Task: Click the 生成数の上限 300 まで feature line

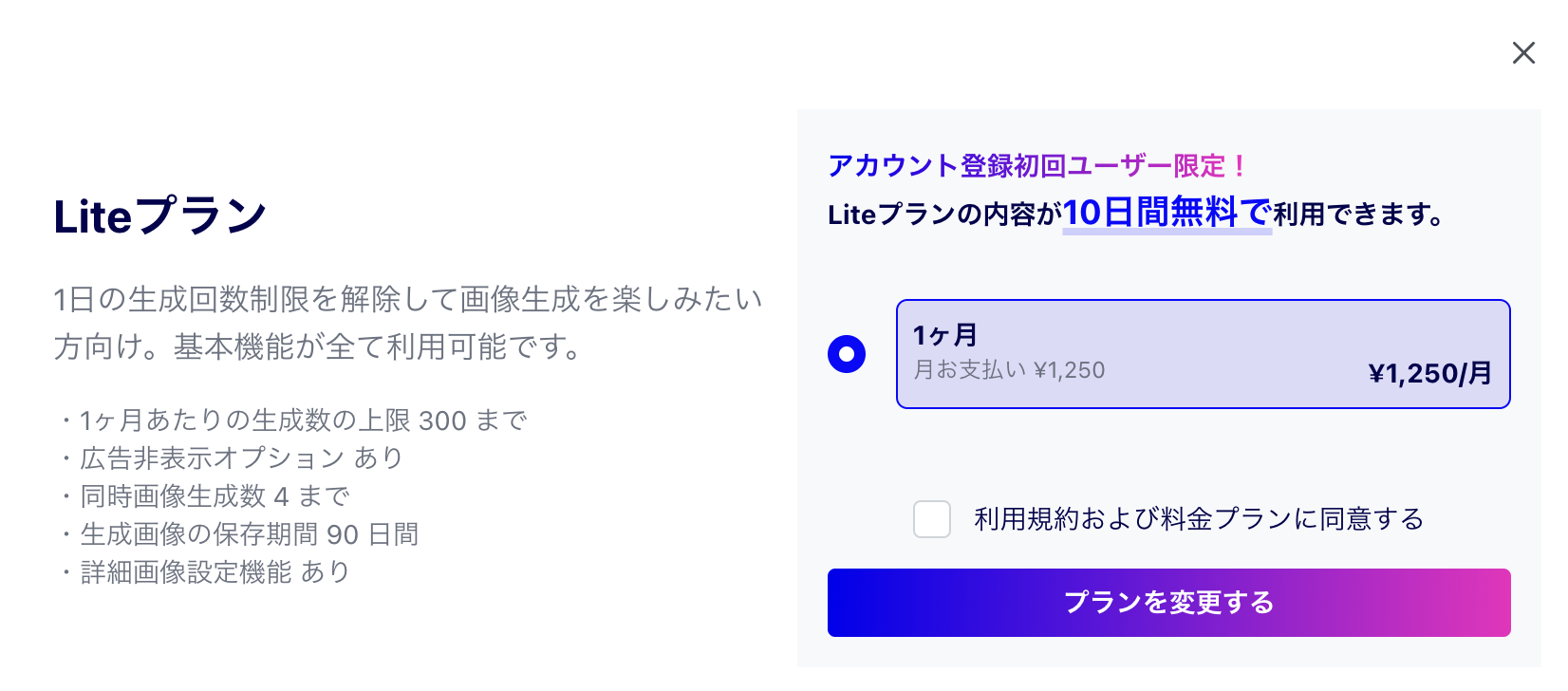Action: click(292, 420)
